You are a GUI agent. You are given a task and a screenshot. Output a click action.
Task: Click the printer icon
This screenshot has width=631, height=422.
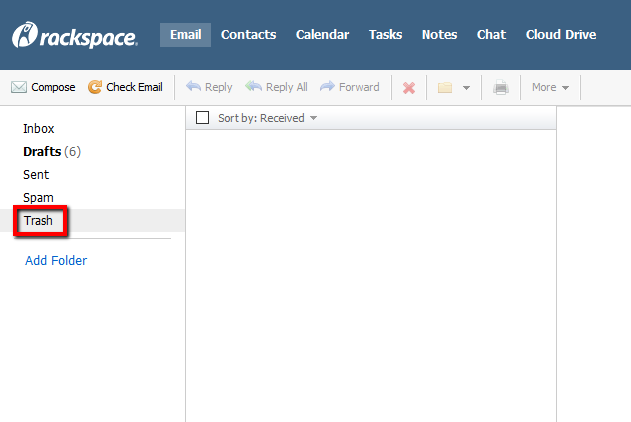tap(501, 87)
